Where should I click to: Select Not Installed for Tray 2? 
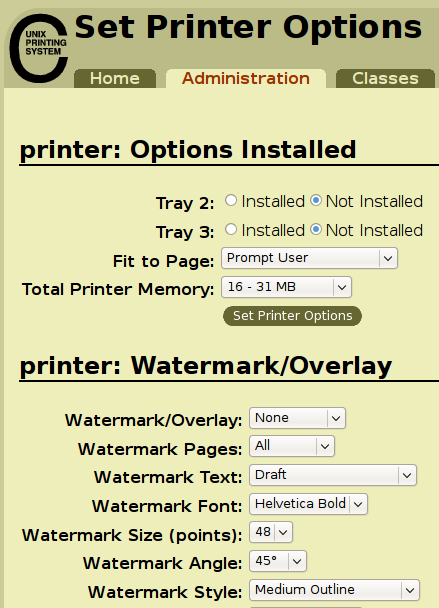316,200
